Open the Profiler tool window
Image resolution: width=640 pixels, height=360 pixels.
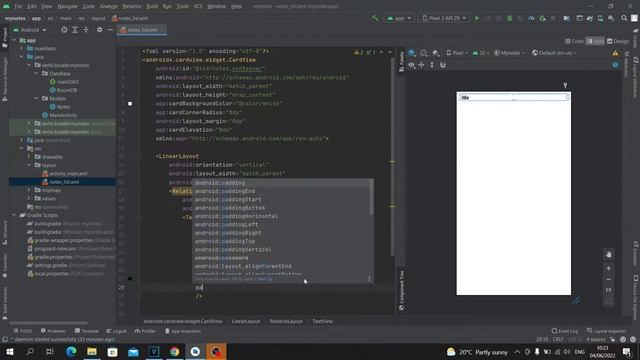145,331
